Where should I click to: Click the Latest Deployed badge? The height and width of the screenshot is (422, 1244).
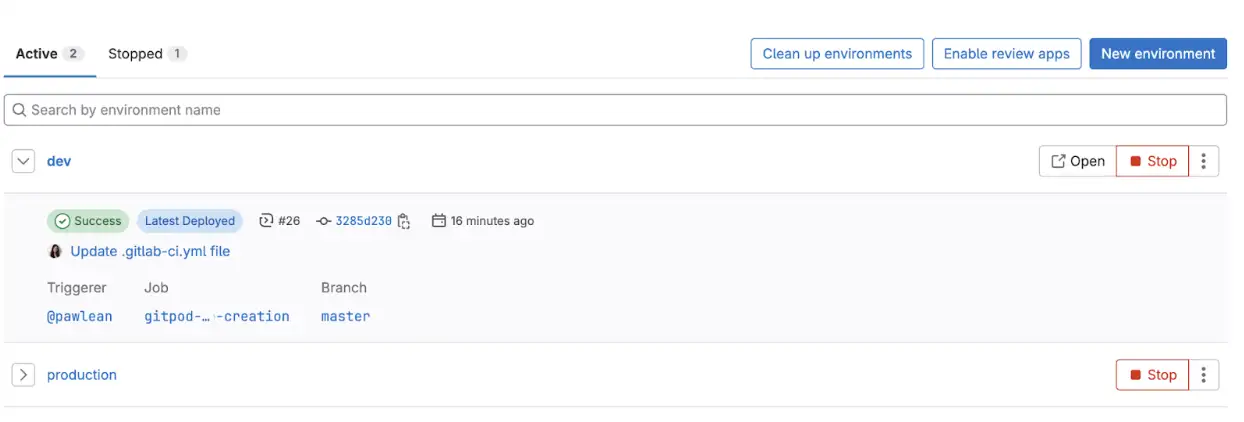pos(190,221)
